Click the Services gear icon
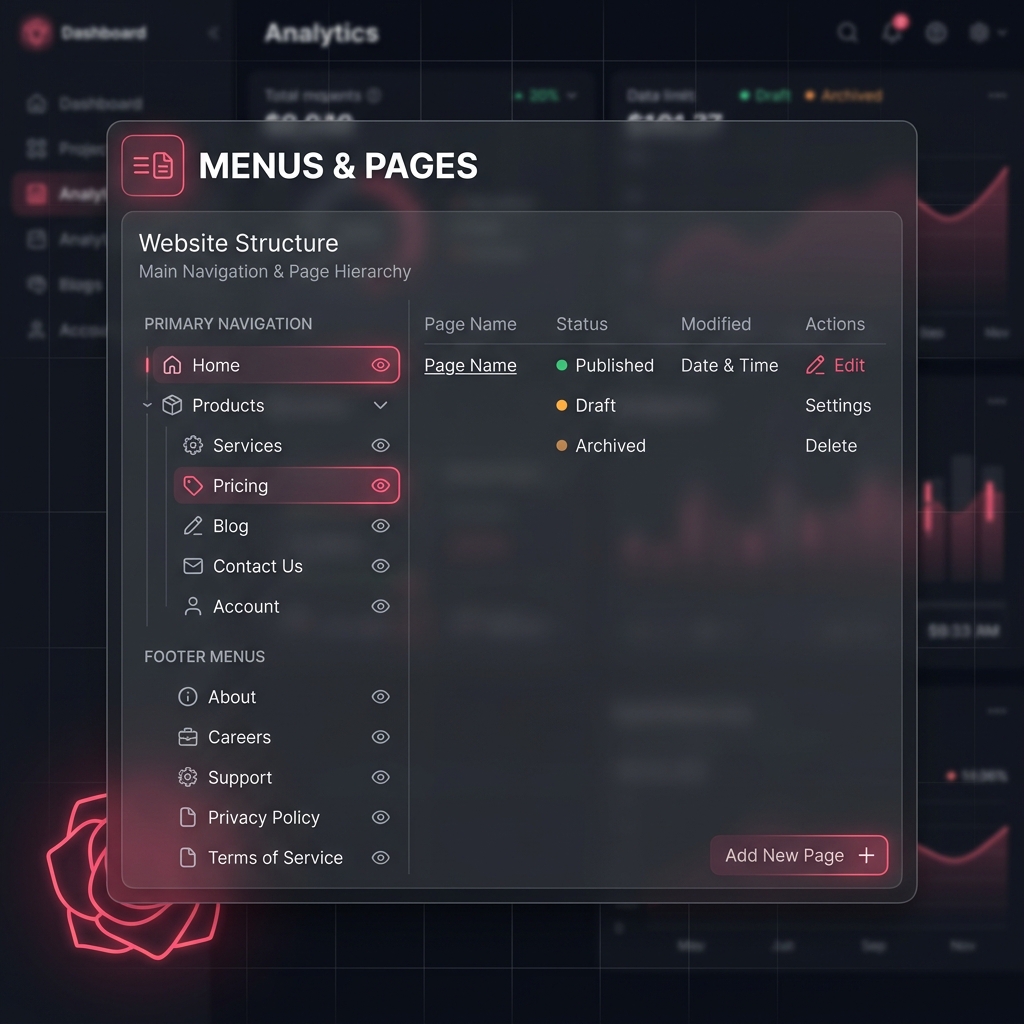This screenshot has width=1024, height=1024. [x=193, y=445]
